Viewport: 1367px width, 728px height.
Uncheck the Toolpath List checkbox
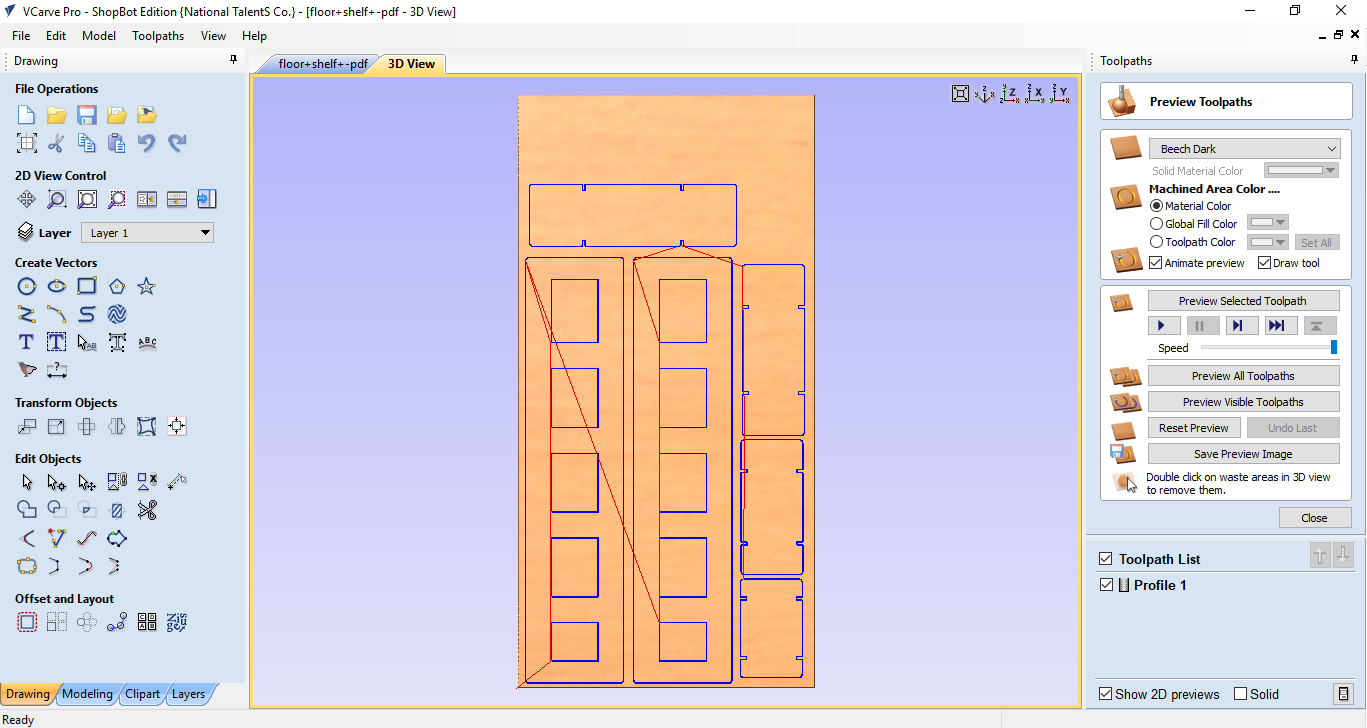1105,559
